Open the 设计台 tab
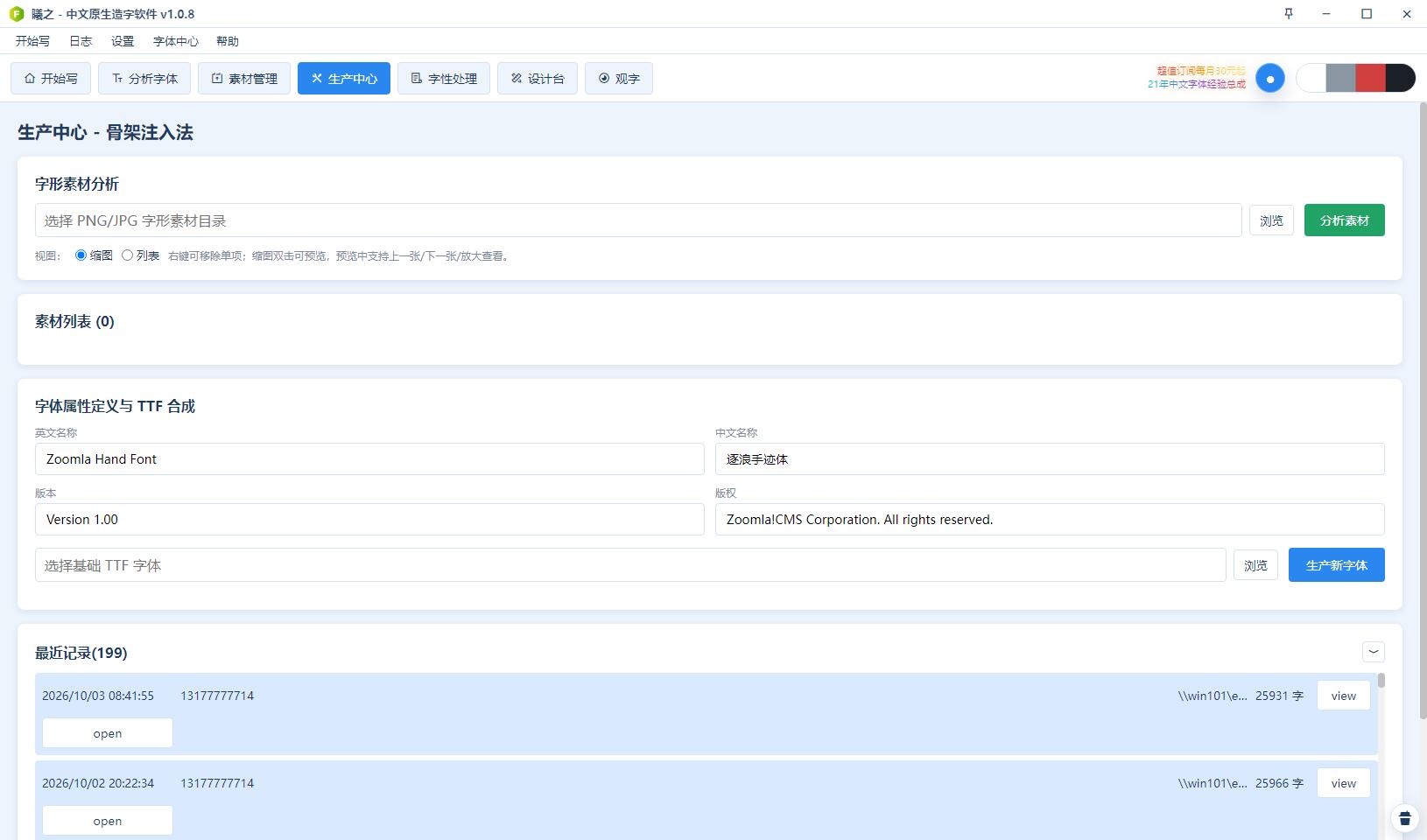The width and height of the screenshot is (1427, 840). pyautogui.click(x=538, y=79)
